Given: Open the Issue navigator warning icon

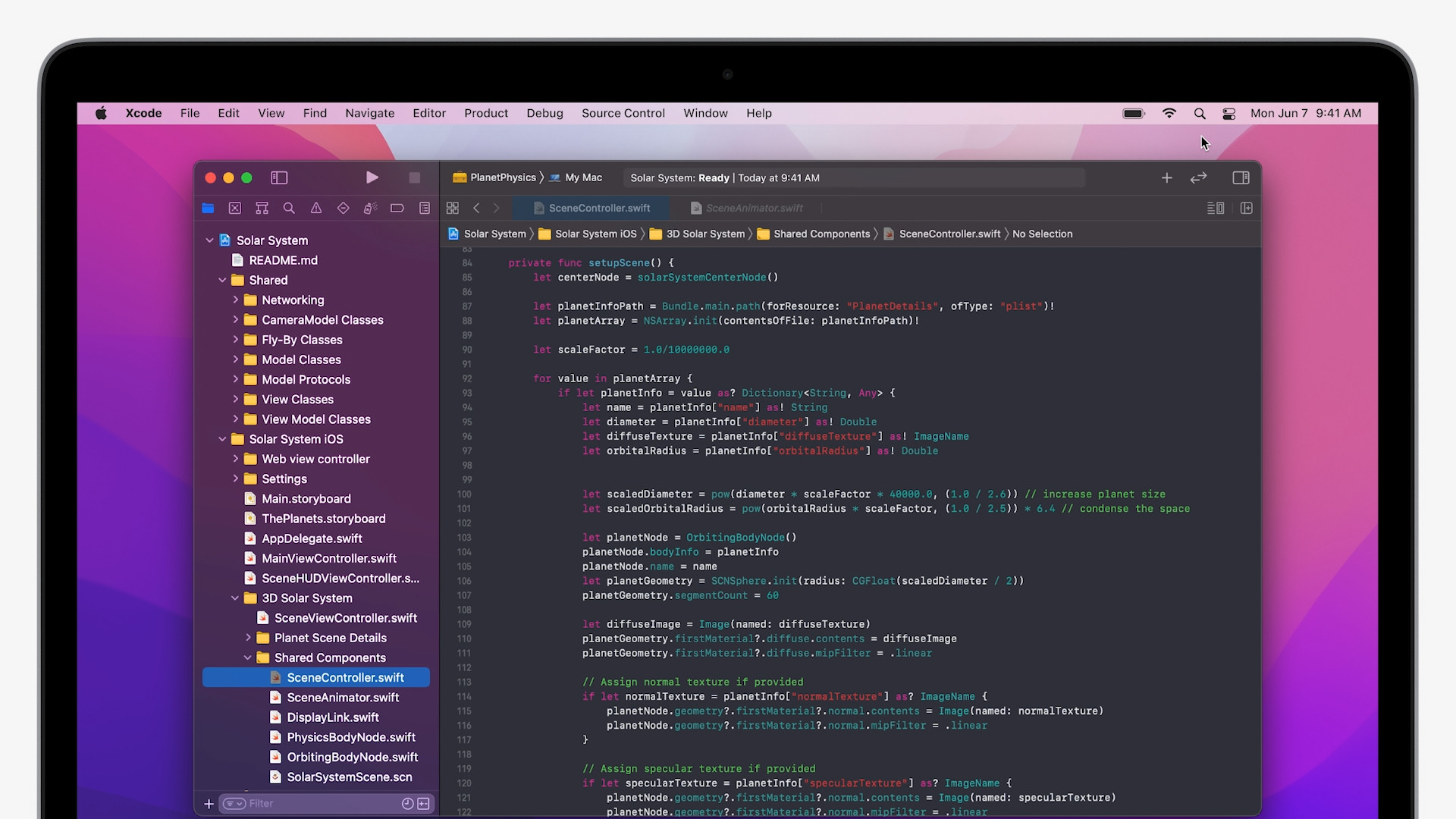Looking at the screenshot, I should 316,208.
